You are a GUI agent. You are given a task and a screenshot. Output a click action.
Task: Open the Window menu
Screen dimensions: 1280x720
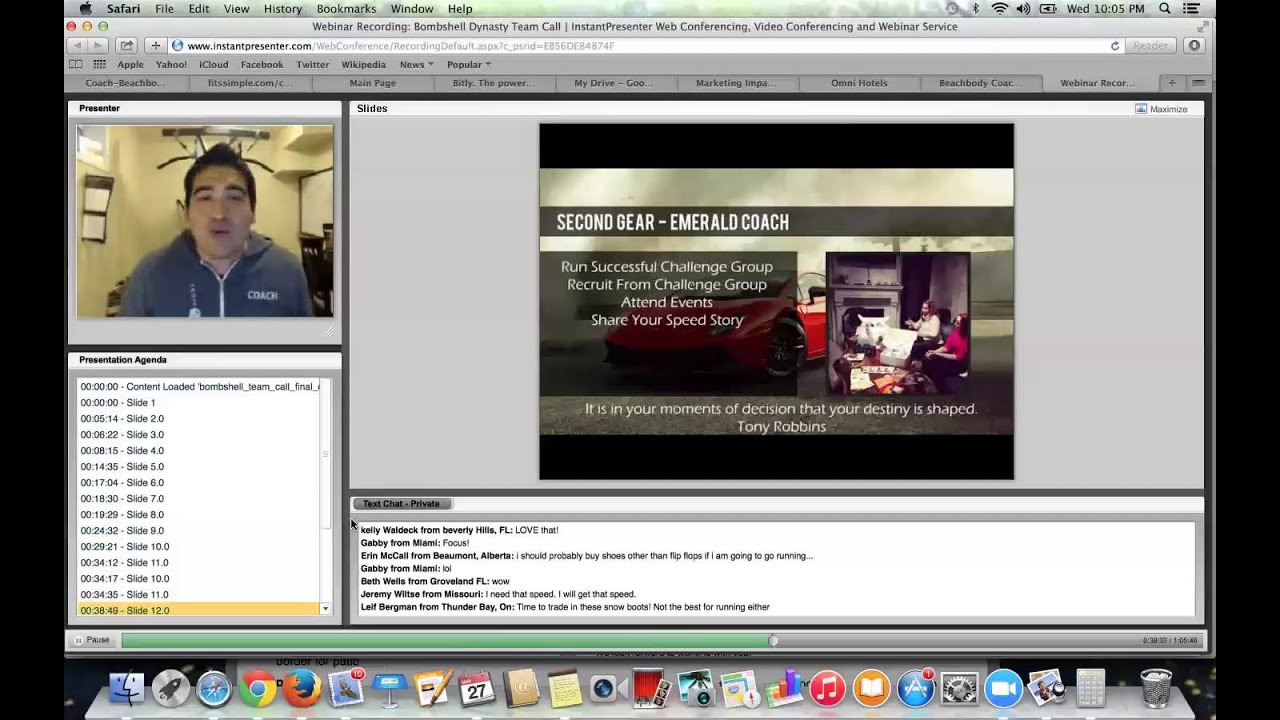[412, 9]
